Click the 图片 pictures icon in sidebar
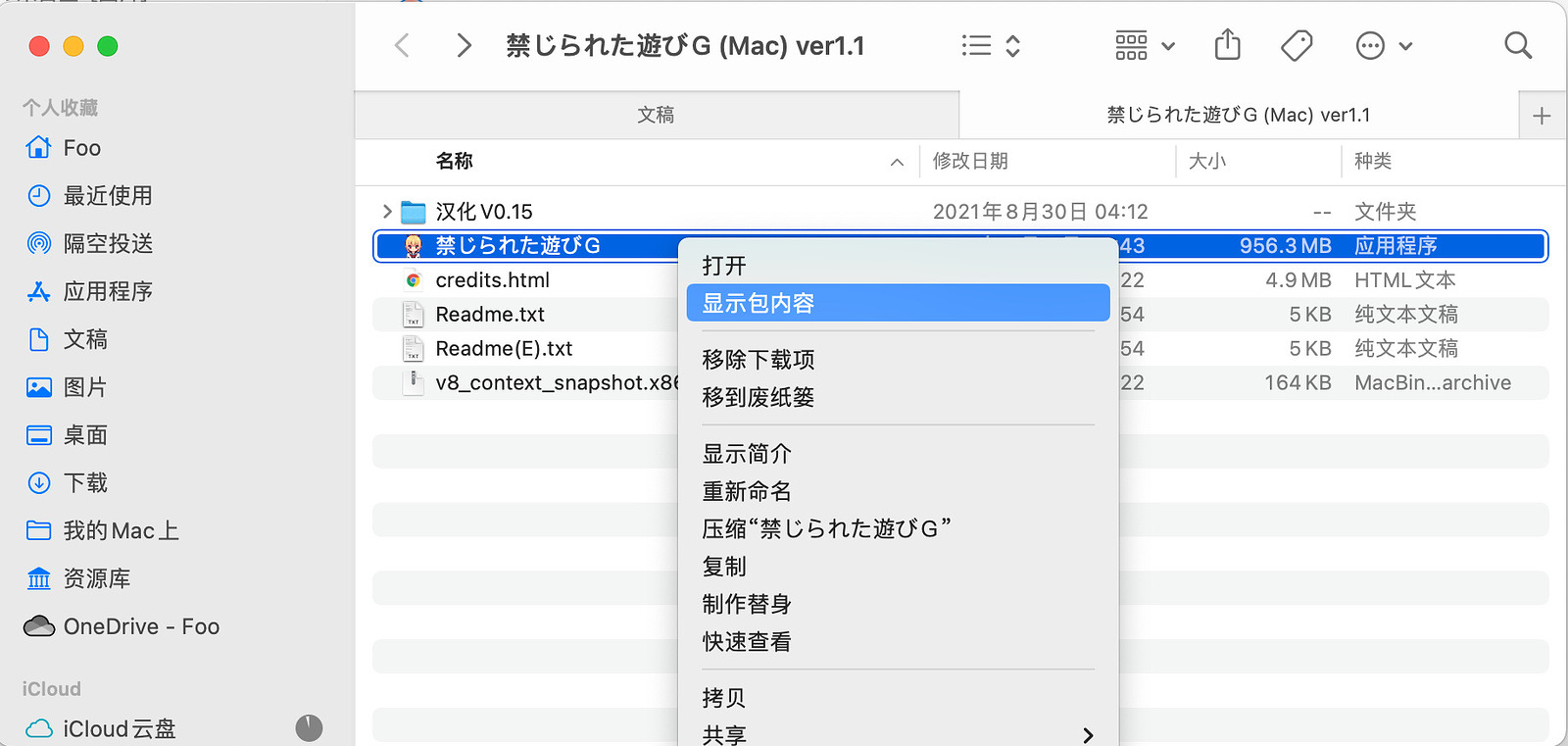 click(x=39, y=387)
